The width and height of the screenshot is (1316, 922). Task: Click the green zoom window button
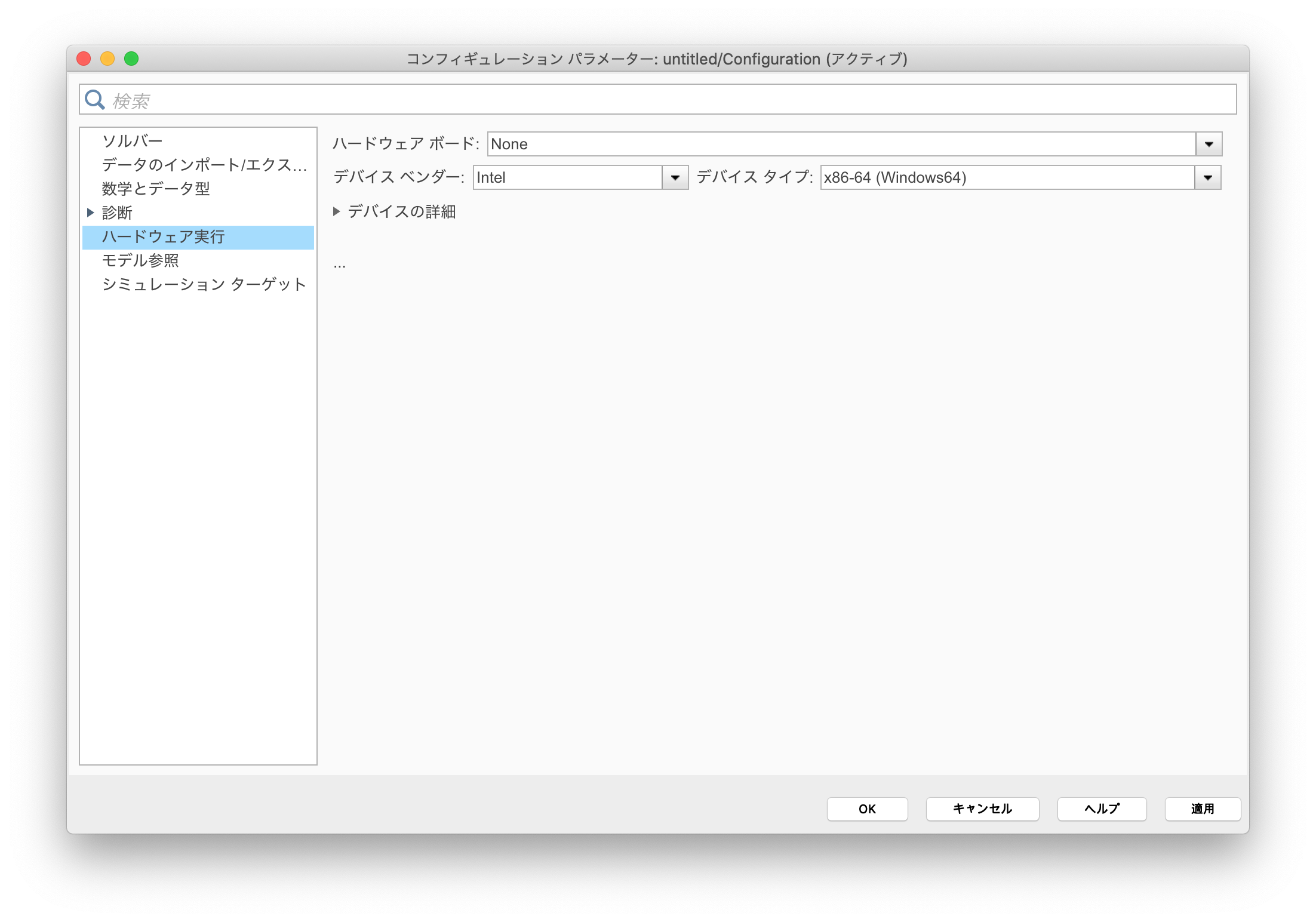pyautogui.click(x=131, y=59)
